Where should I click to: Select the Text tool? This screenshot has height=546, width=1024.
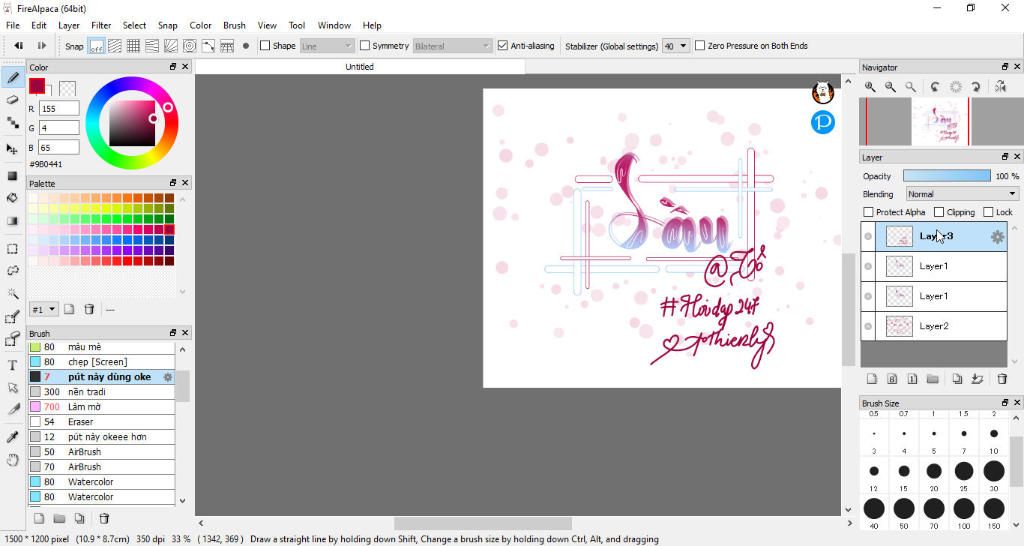coord(12,365)
